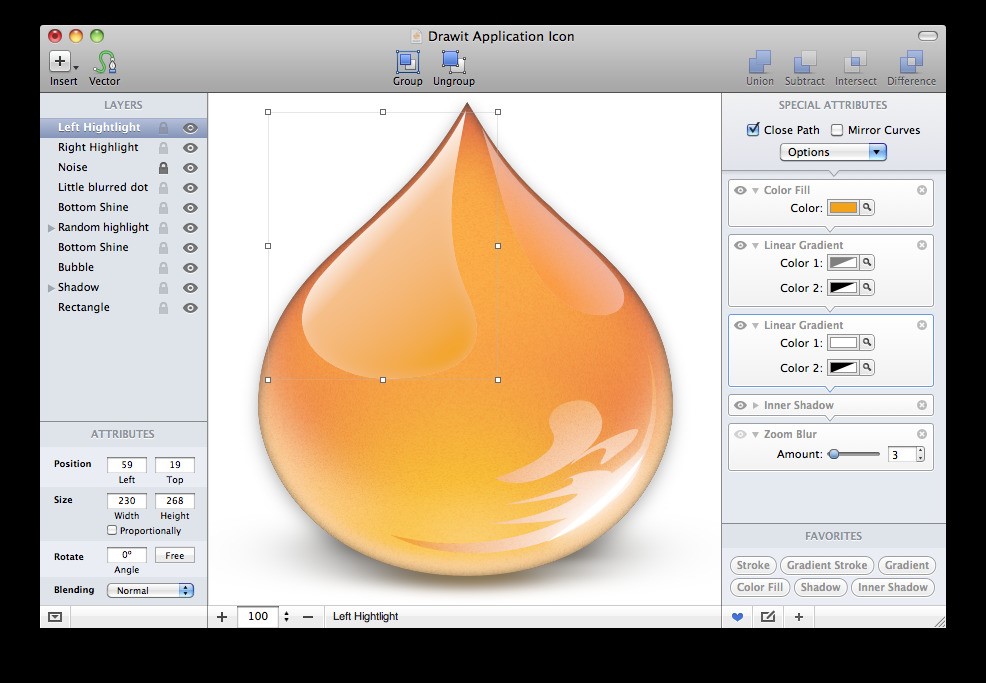Viewport: 986px width, 683px height.
Task: Open the Options dropdown menu
Action: (x=832, y=152)
